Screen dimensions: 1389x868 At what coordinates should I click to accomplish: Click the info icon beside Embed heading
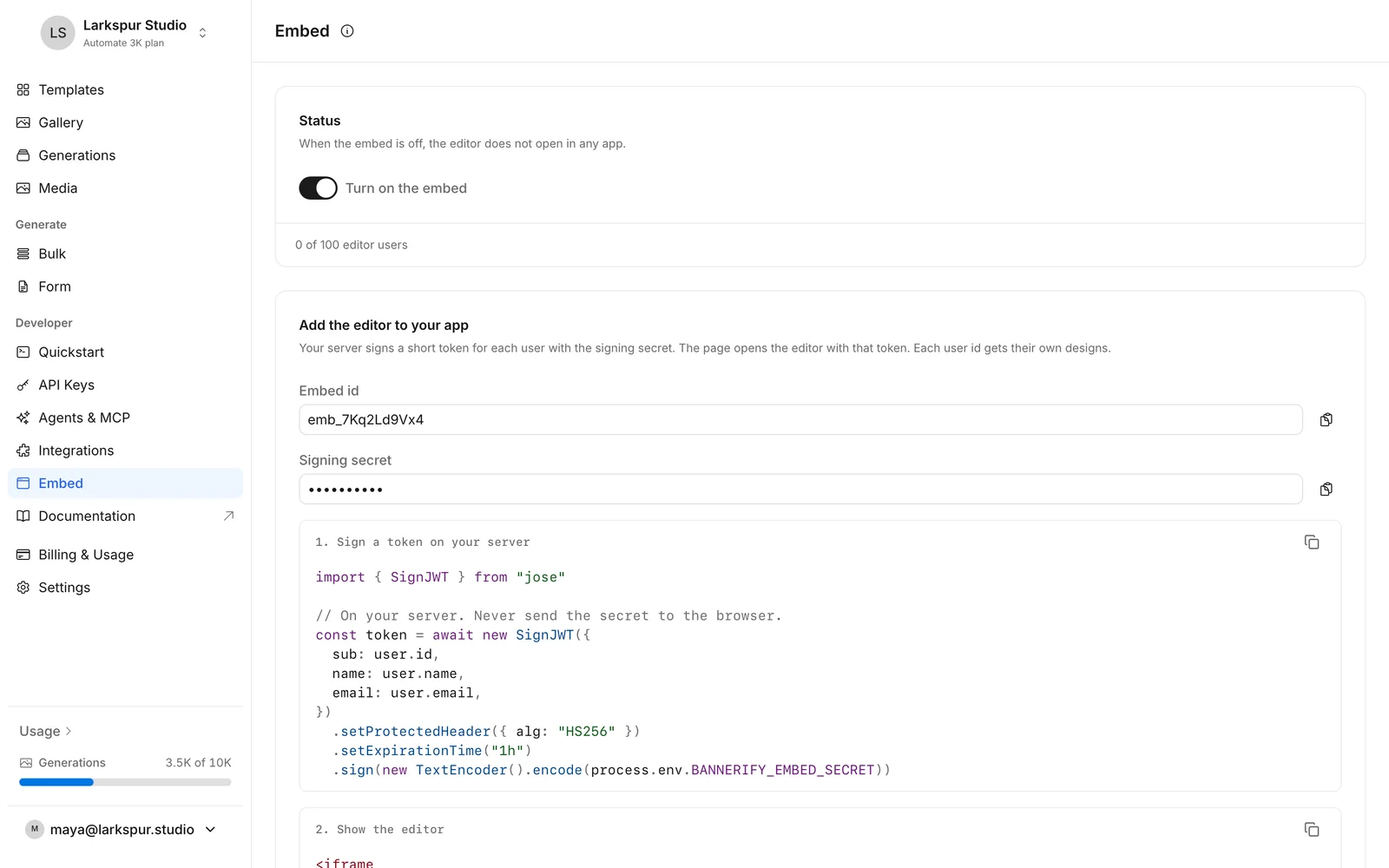[347, 31]
